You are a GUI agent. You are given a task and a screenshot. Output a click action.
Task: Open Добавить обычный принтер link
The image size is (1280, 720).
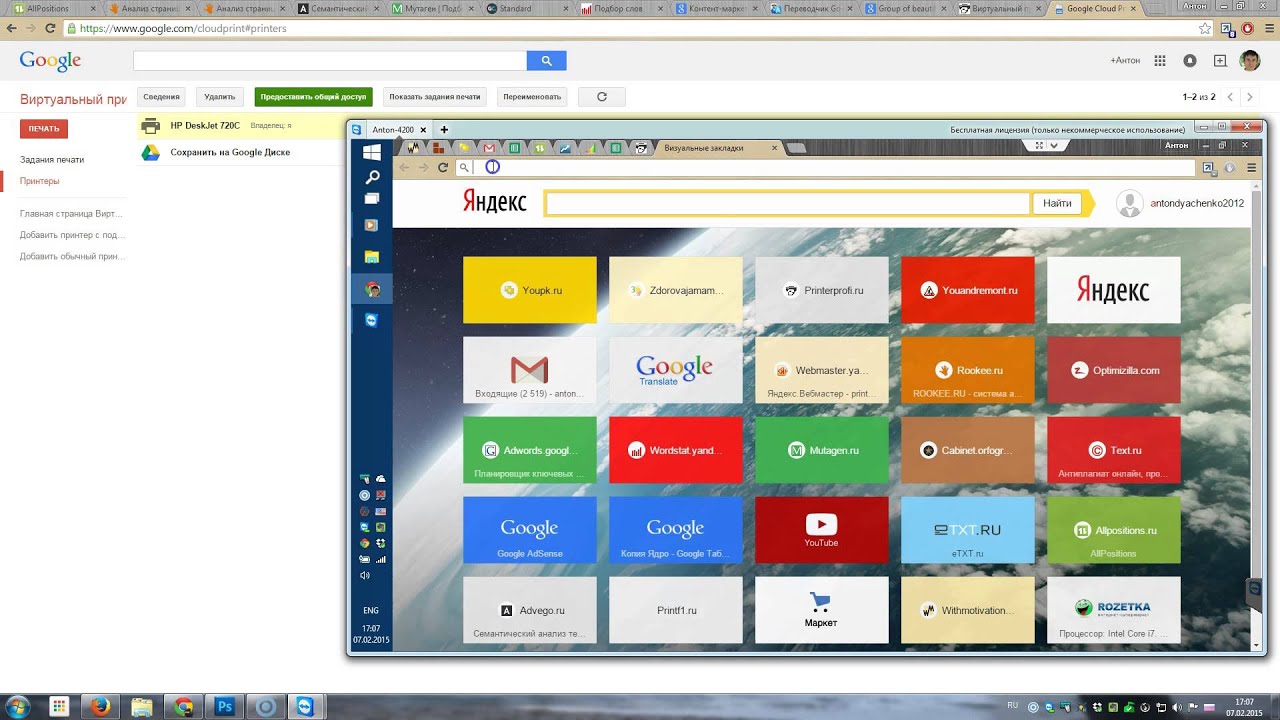click(73, 256)
